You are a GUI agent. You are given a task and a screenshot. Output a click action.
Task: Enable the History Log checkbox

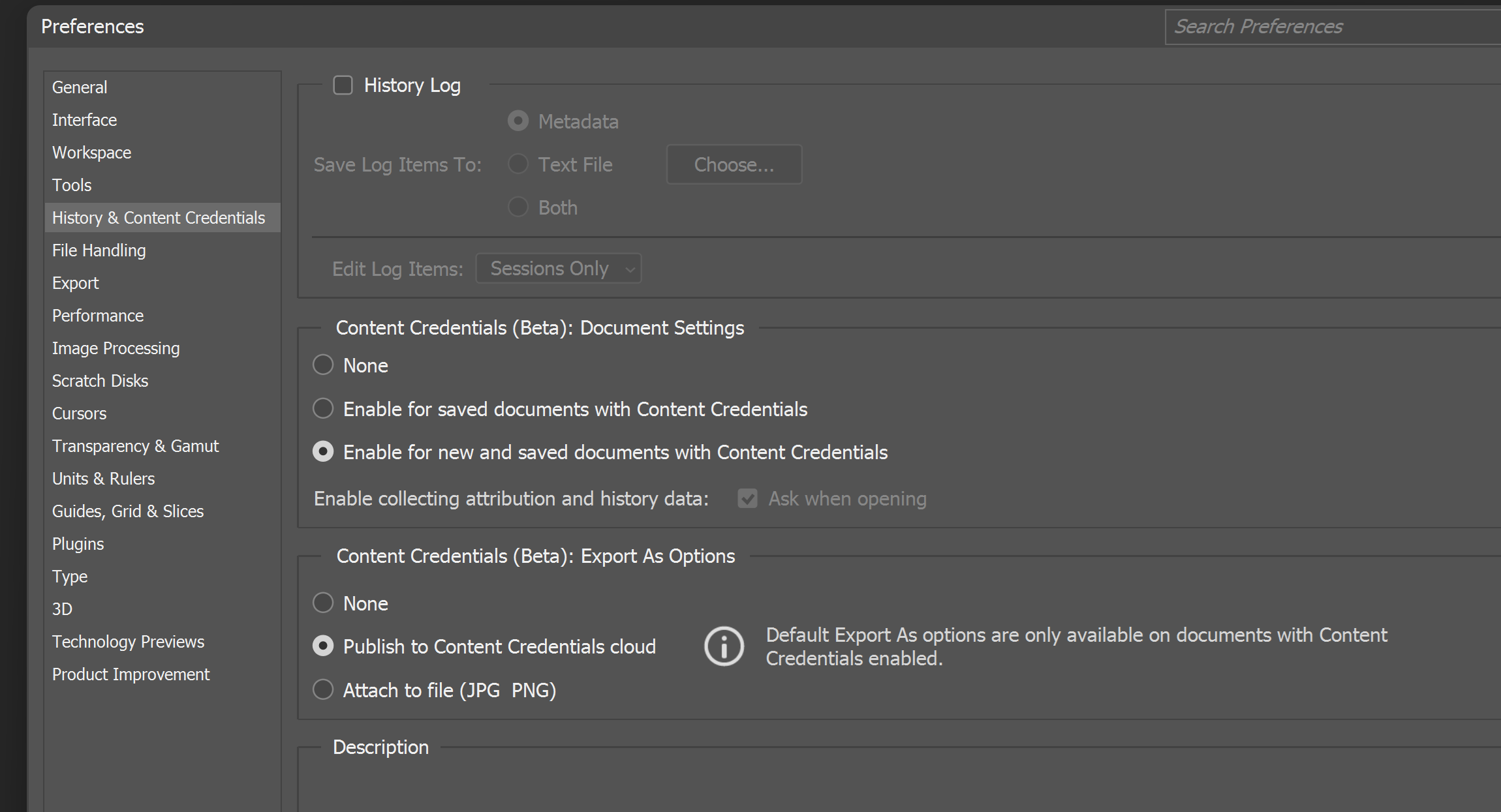click(343, 85)
